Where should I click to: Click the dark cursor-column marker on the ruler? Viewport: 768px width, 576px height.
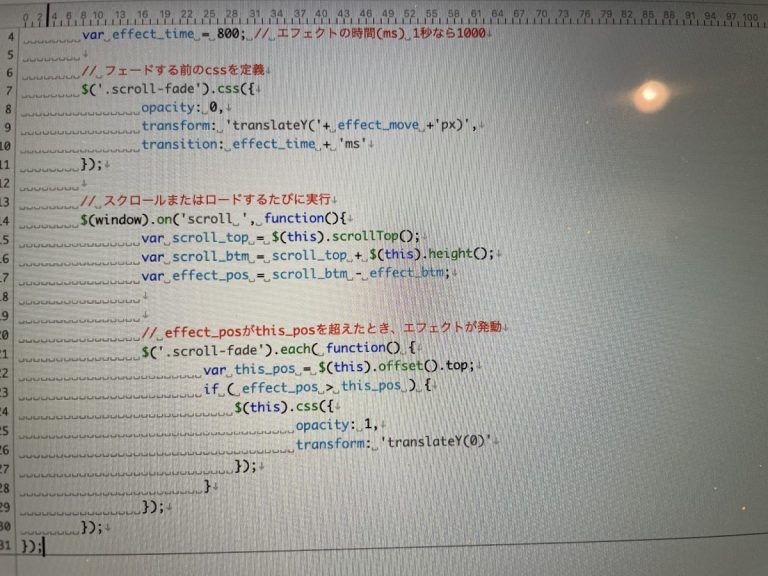click(48, 15)
